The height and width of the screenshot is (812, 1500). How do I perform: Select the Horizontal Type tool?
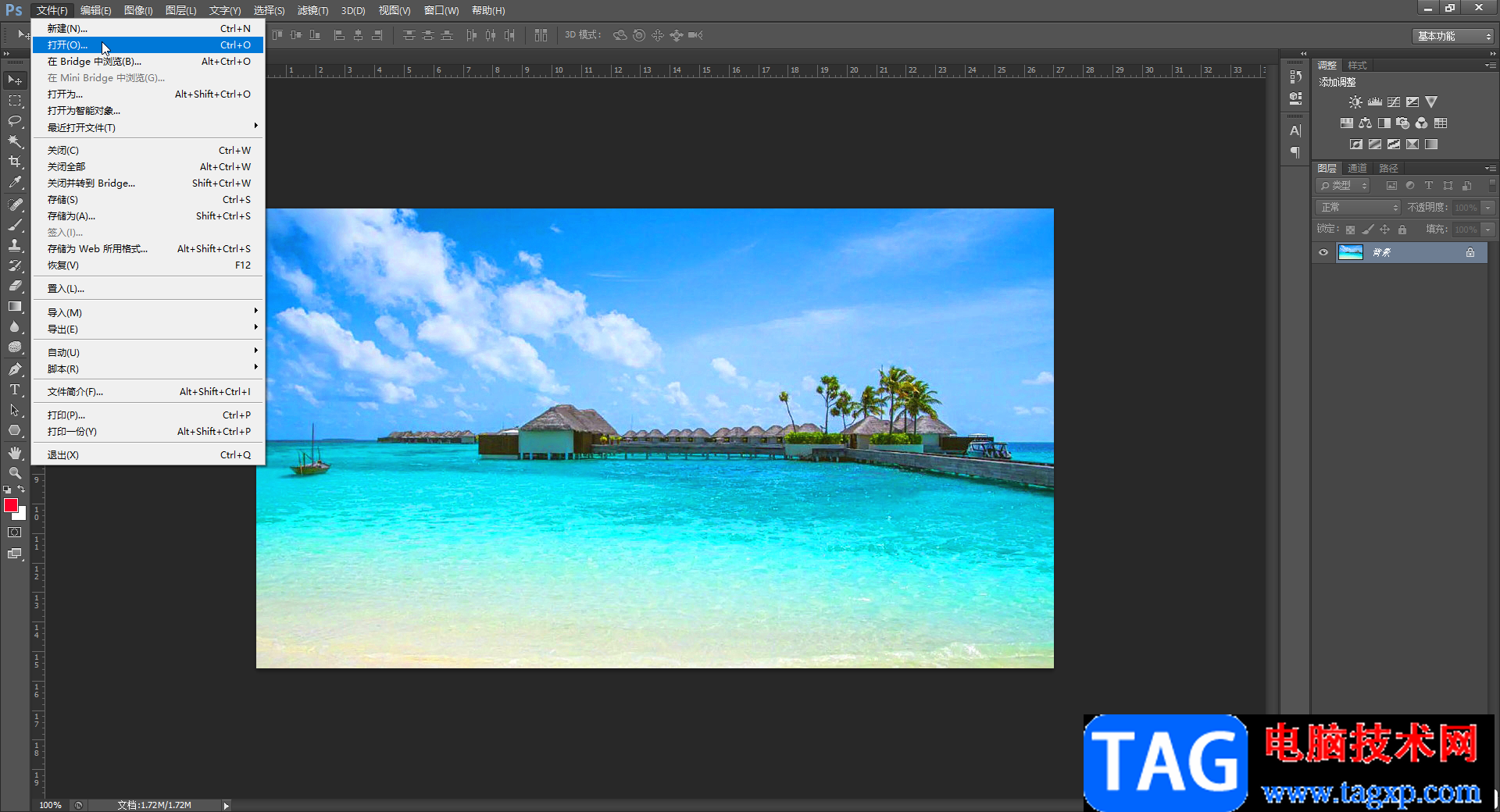[x=15, y=390]
